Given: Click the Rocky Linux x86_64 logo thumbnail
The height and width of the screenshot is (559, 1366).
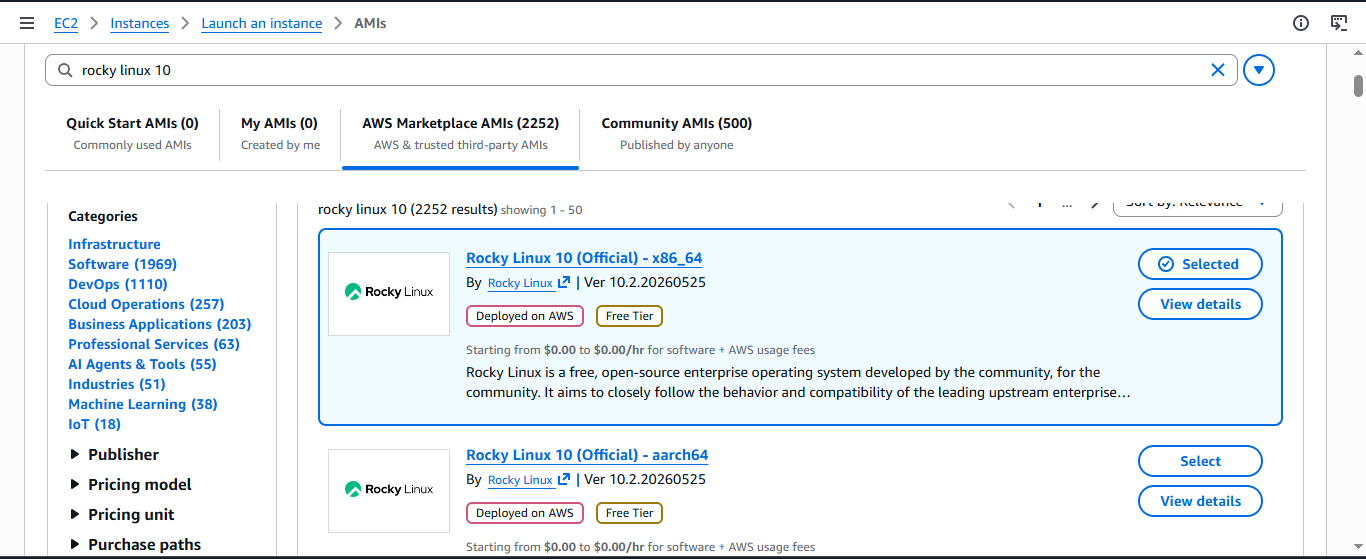Looking at the screenshot, I should 389,292.
